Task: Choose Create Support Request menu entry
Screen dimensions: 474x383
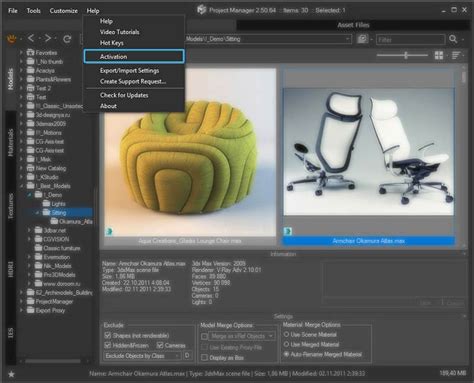Action: point(134,81)
